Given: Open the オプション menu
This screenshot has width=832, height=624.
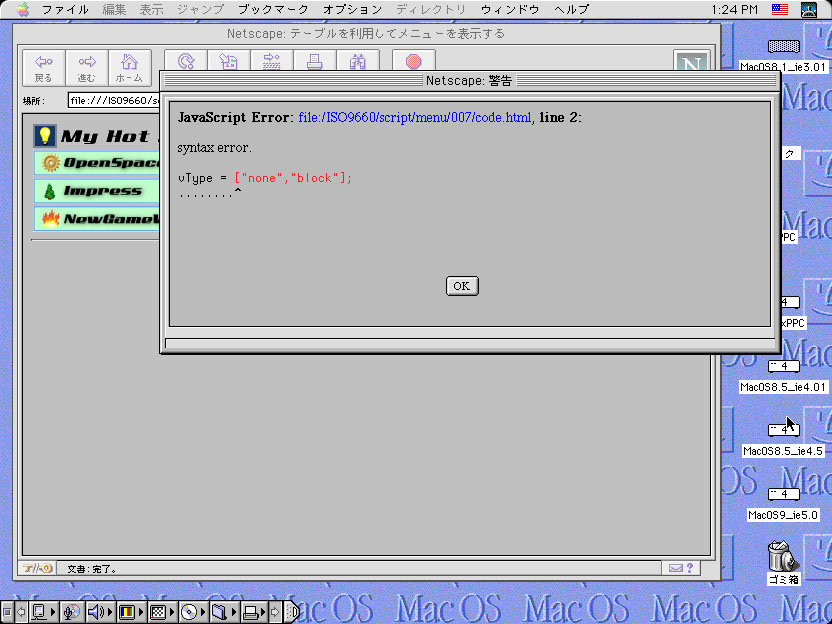Looking at the screenshot, I should click(x=352, y=10).
